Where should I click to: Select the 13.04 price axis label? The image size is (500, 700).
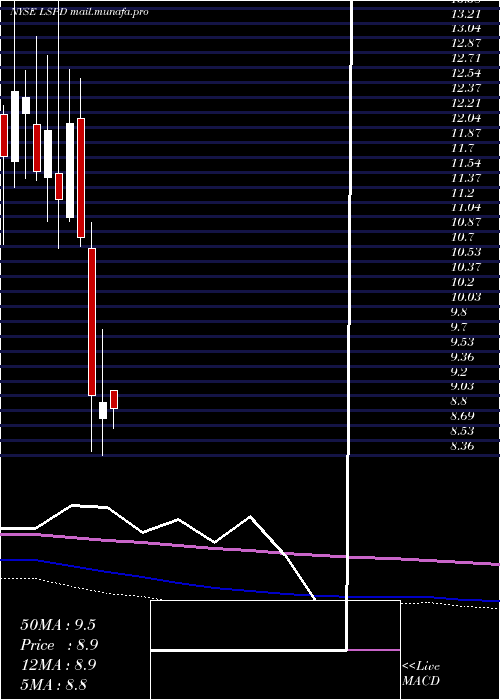[x=466, y=29]
